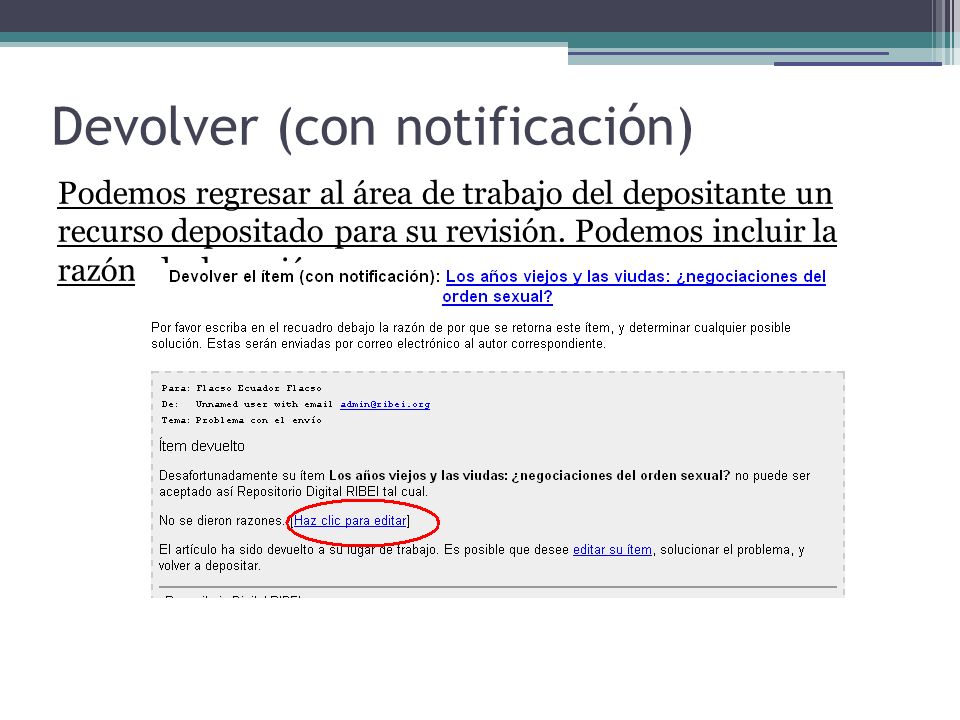Click the 'Desafortunadamente su ítem' sentence
960x720 pixels.
click(484, 483)
